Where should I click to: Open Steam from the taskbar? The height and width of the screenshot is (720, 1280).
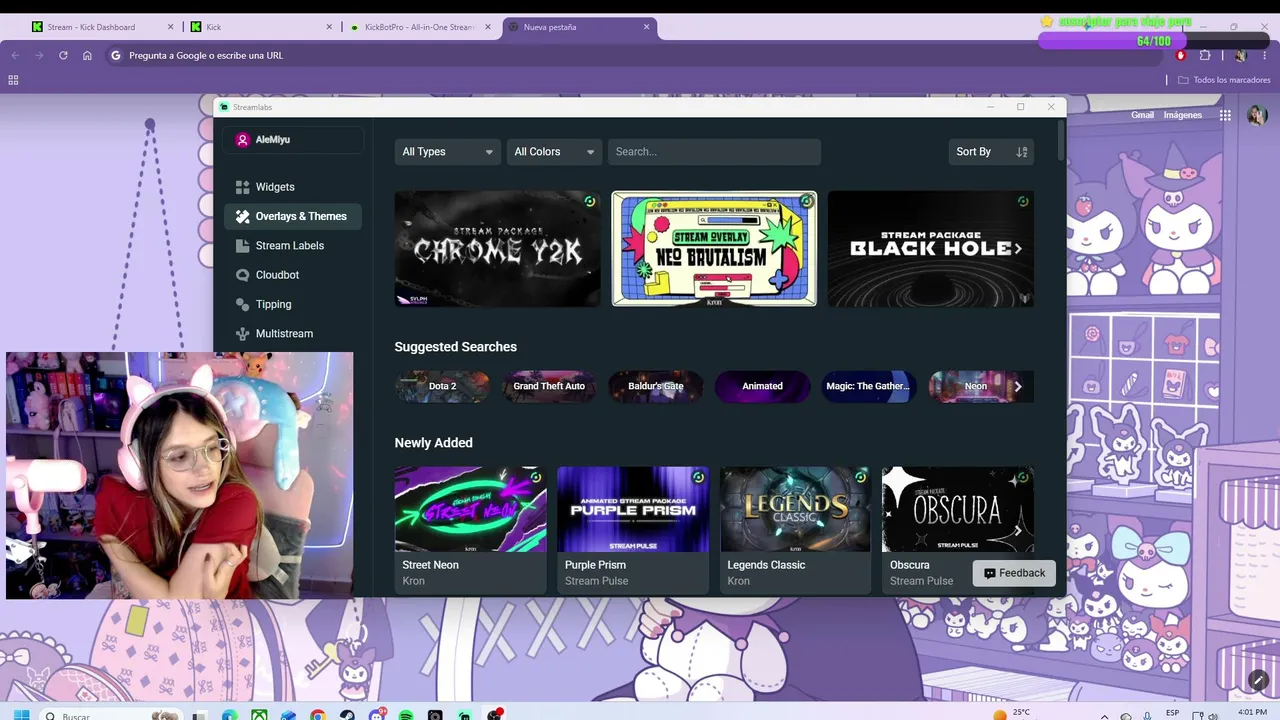[x=347, y=716]
